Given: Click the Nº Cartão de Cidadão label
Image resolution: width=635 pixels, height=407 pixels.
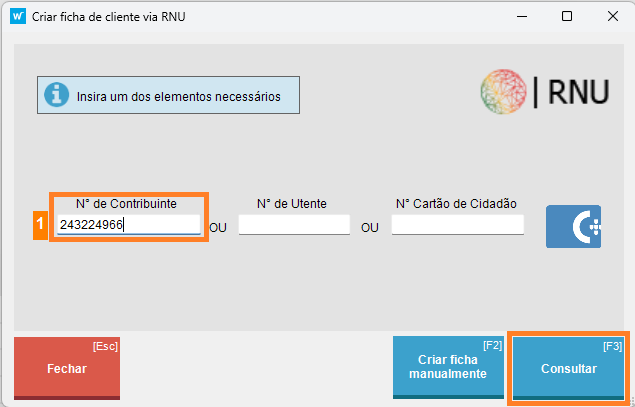Looking at the screenshot, I should [456, 203].
